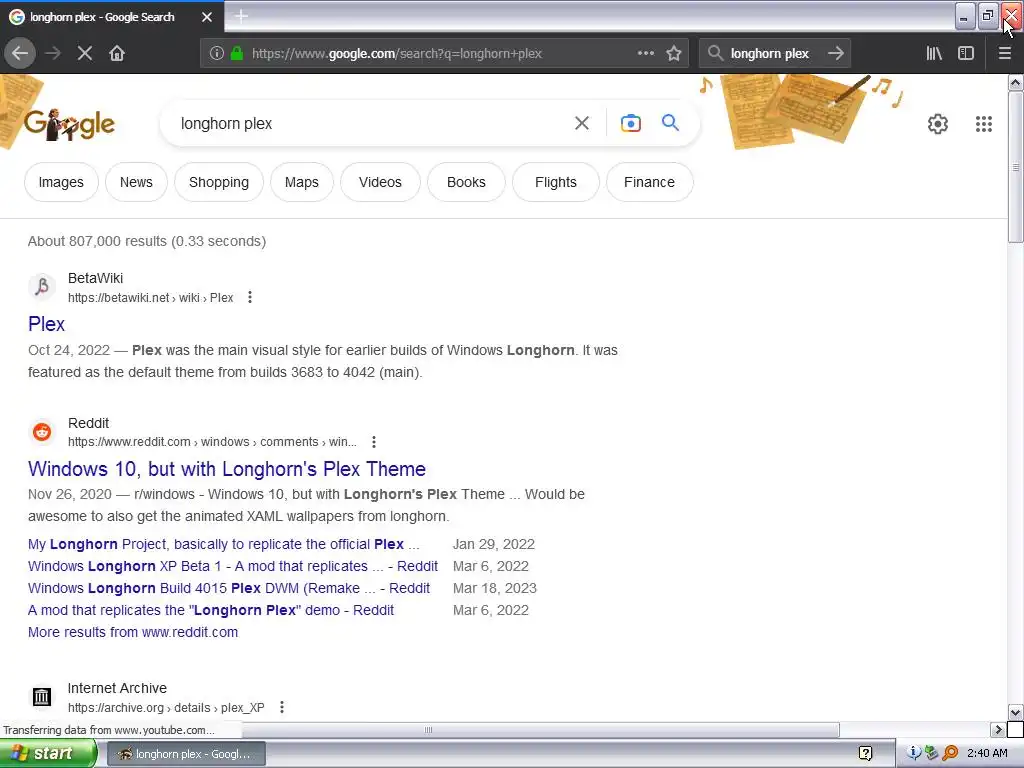Open Reddit result options menu
This screenshot has height=768, width=1024.
[374, 442]
